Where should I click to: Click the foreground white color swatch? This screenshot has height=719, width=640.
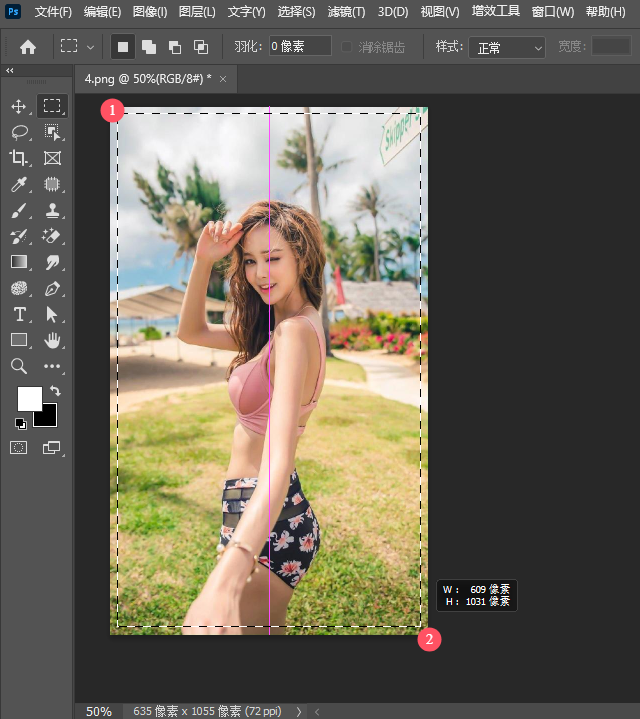click(30, 398)
